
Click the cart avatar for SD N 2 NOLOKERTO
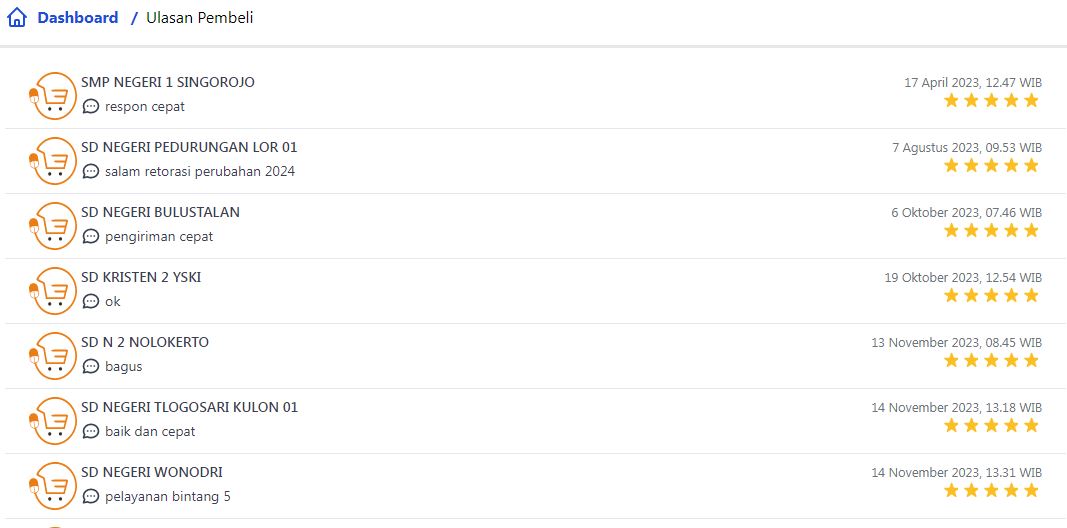point(54,356)
